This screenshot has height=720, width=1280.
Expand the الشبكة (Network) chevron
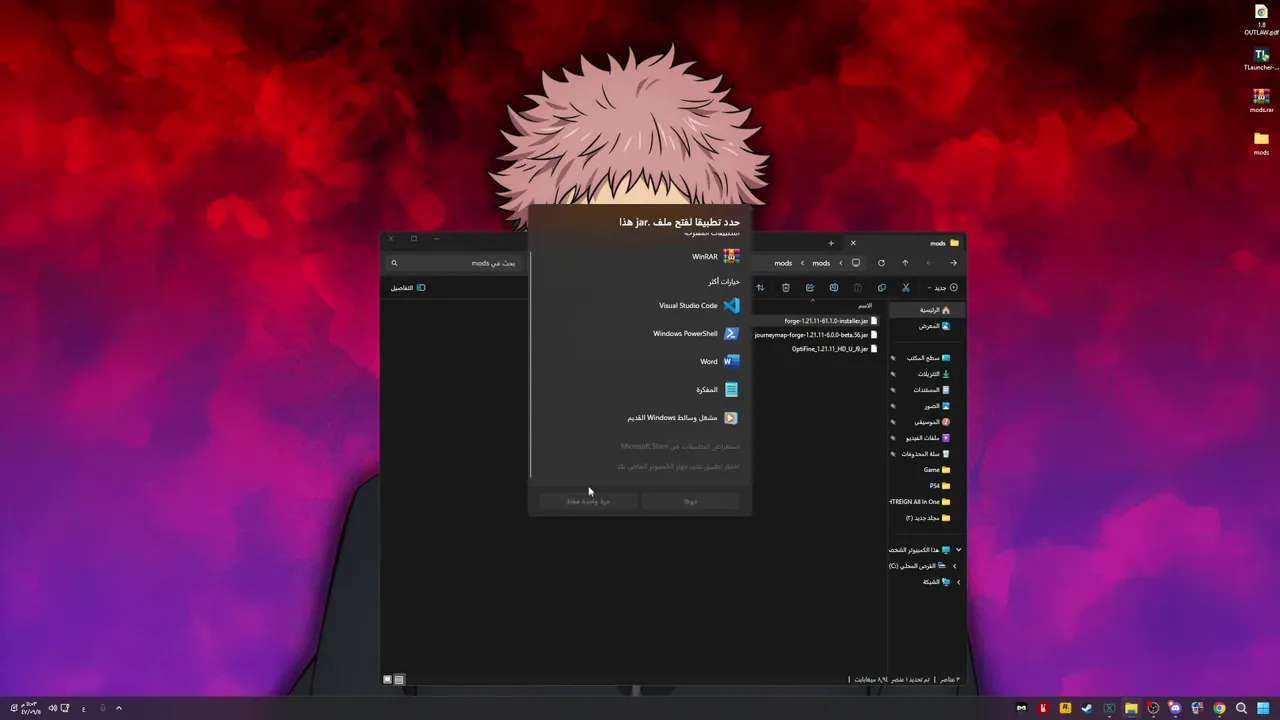959,582
